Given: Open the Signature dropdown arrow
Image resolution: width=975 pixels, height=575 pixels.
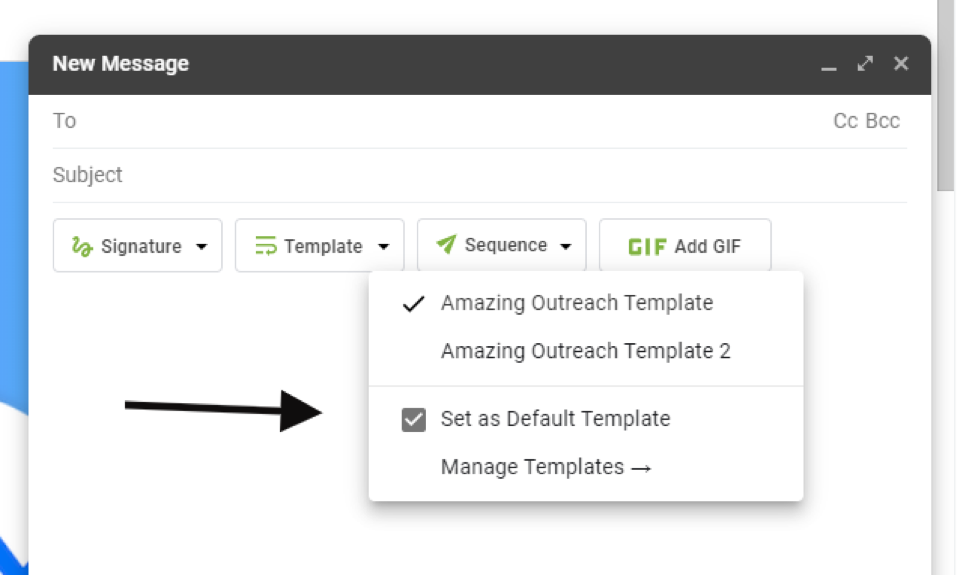Looking at the screenshot, I should pos(202,247).
